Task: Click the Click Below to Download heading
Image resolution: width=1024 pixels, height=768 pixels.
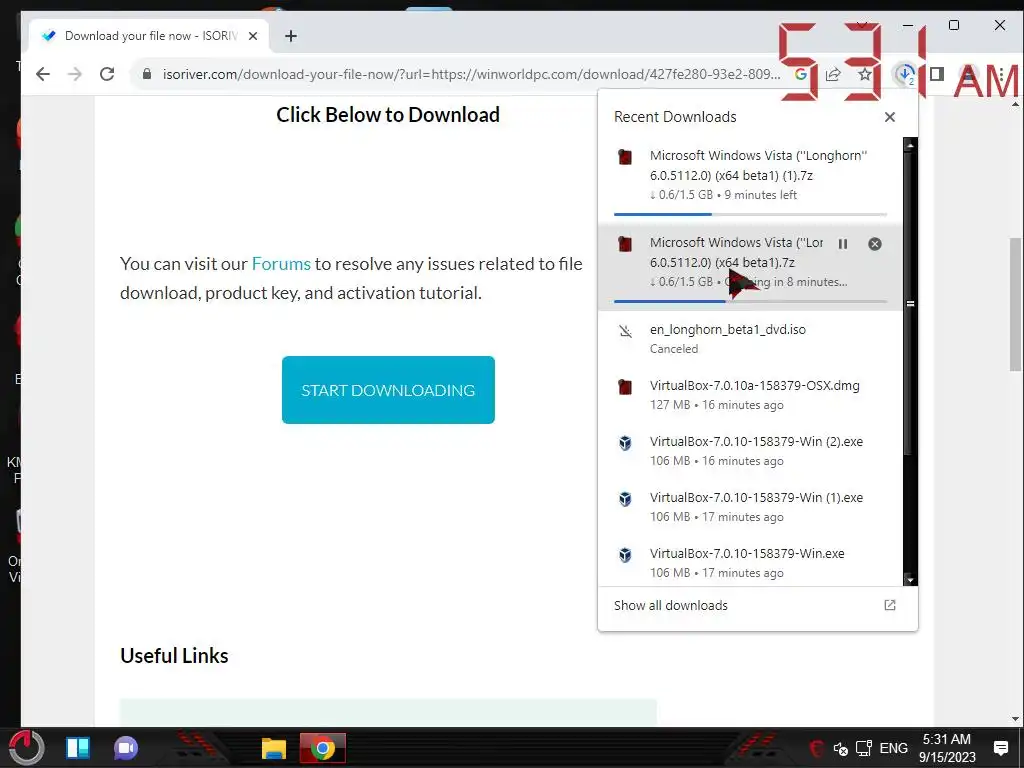Action: (388, 115)
